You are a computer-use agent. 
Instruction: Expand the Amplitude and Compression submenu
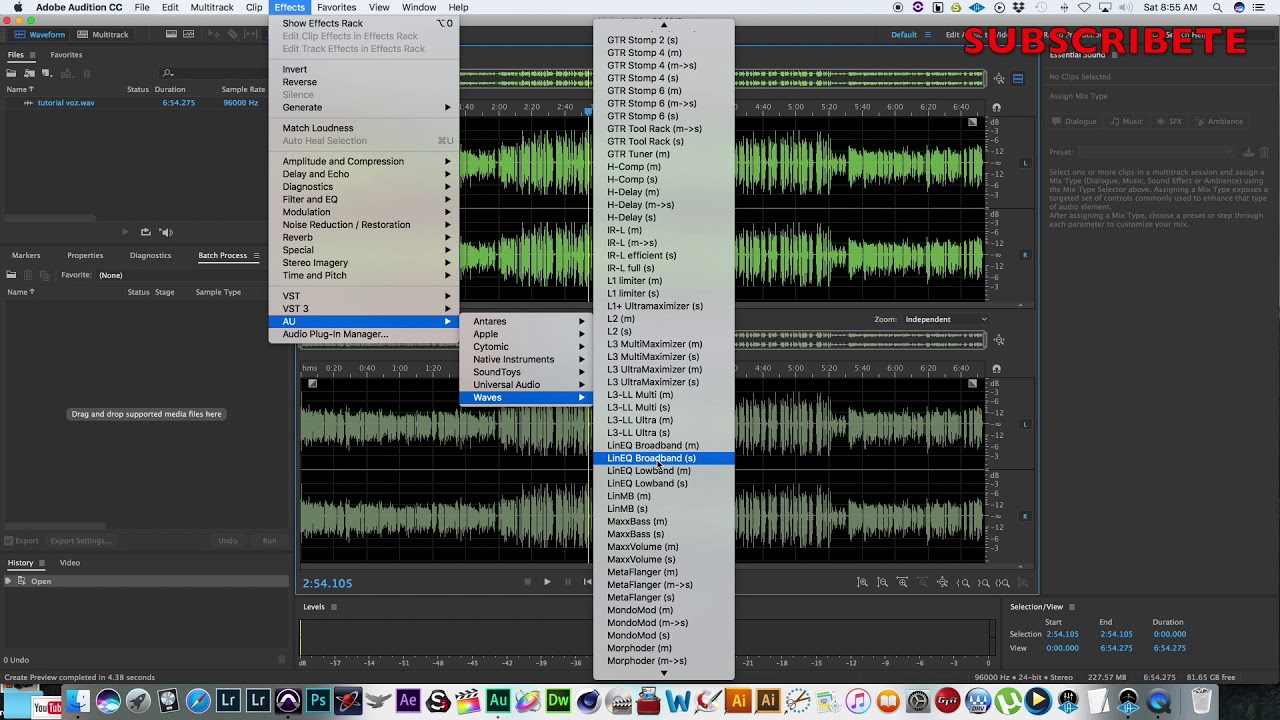(x=363, y=161)
